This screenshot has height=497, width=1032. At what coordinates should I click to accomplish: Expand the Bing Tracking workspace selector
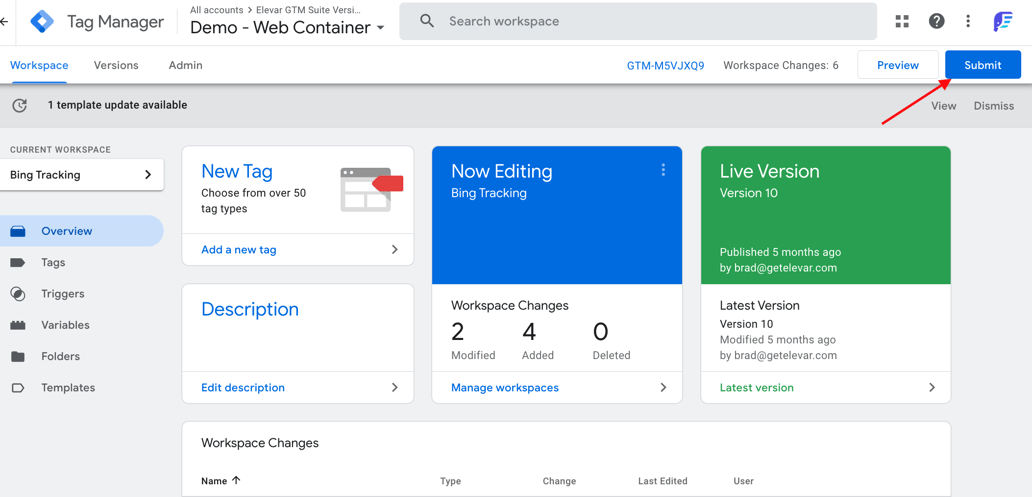[x=82, y=175]
